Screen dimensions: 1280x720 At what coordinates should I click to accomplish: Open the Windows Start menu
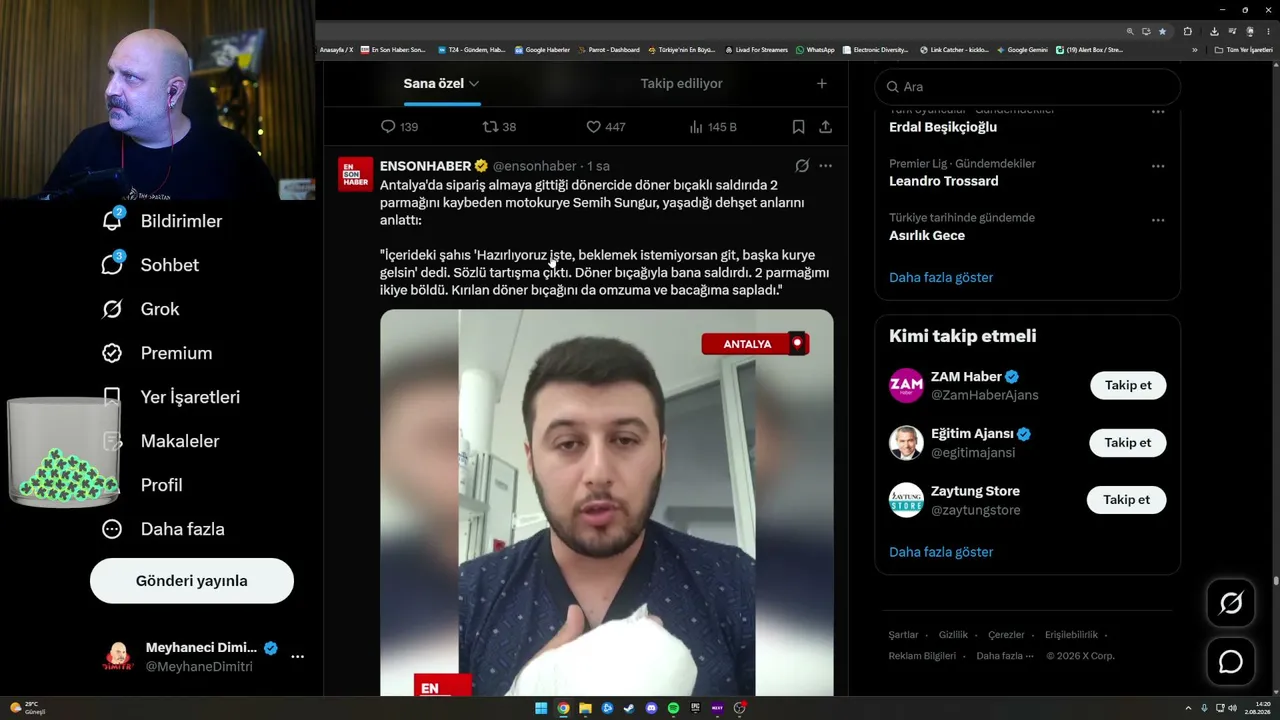click(541, 708)
